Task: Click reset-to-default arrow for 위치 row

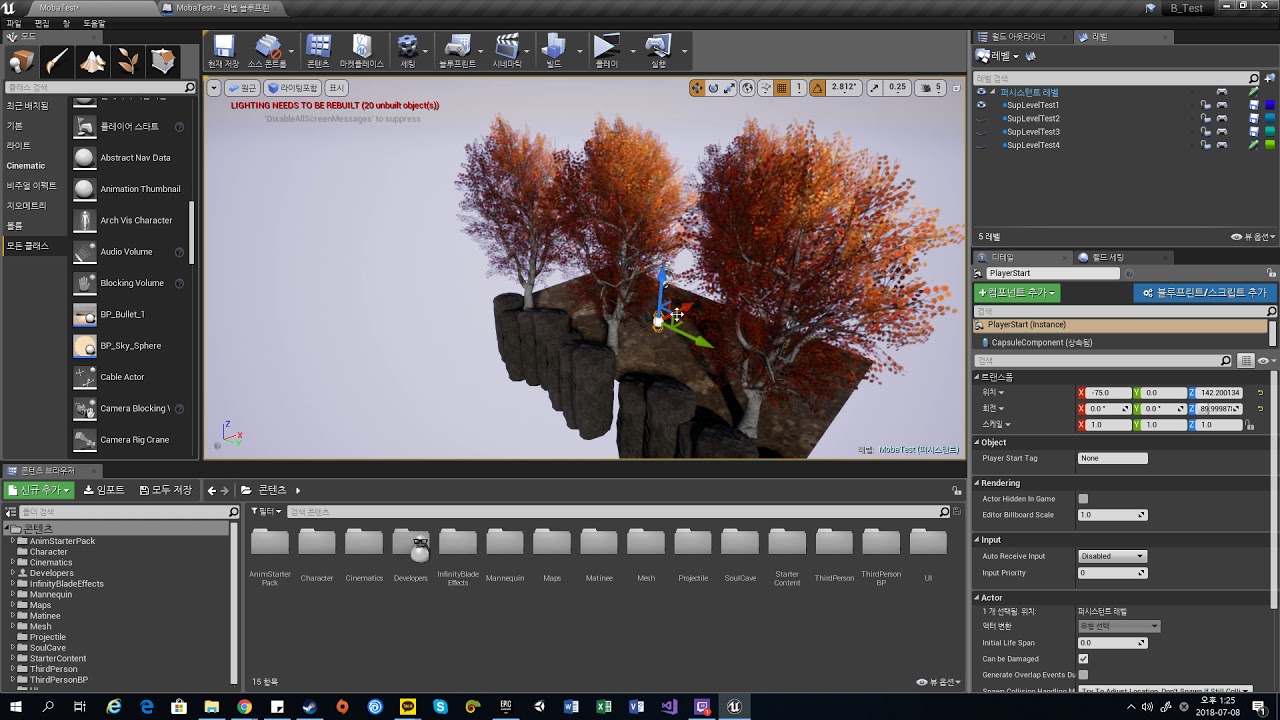Action: coord(1260,393)
